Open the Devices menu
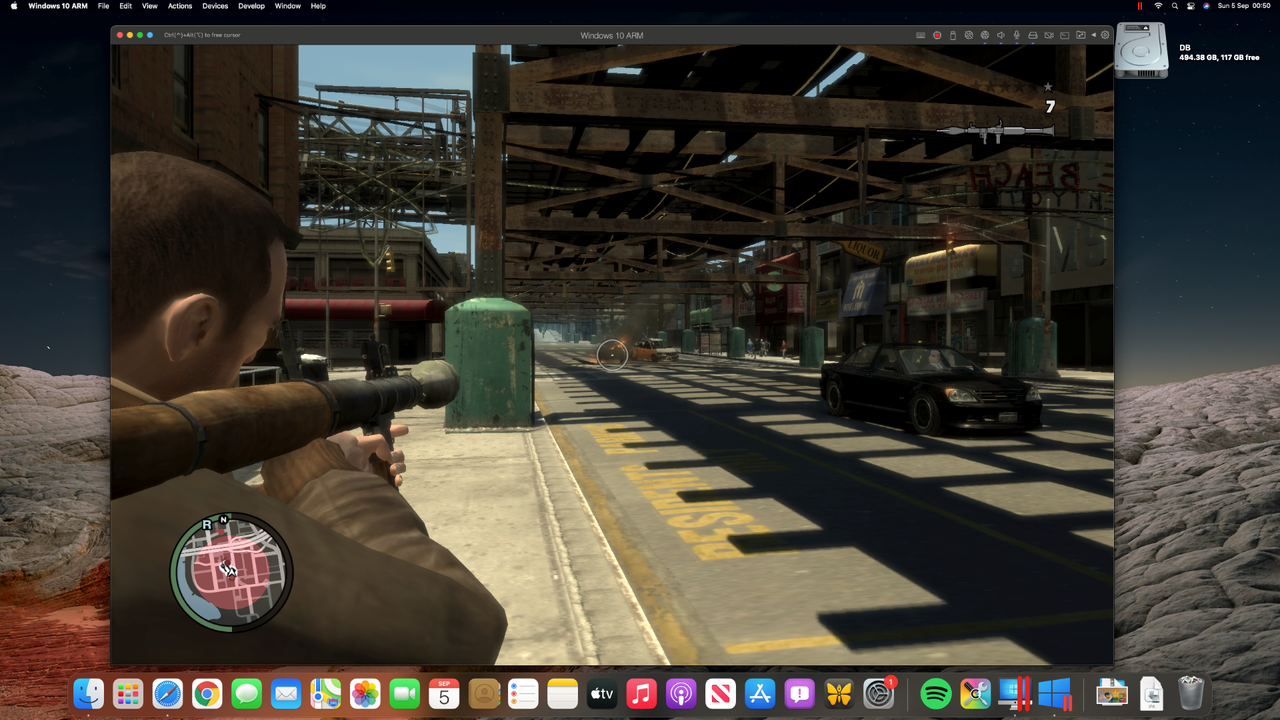This screenshot has height=720, width=1280. click(215, 6)
